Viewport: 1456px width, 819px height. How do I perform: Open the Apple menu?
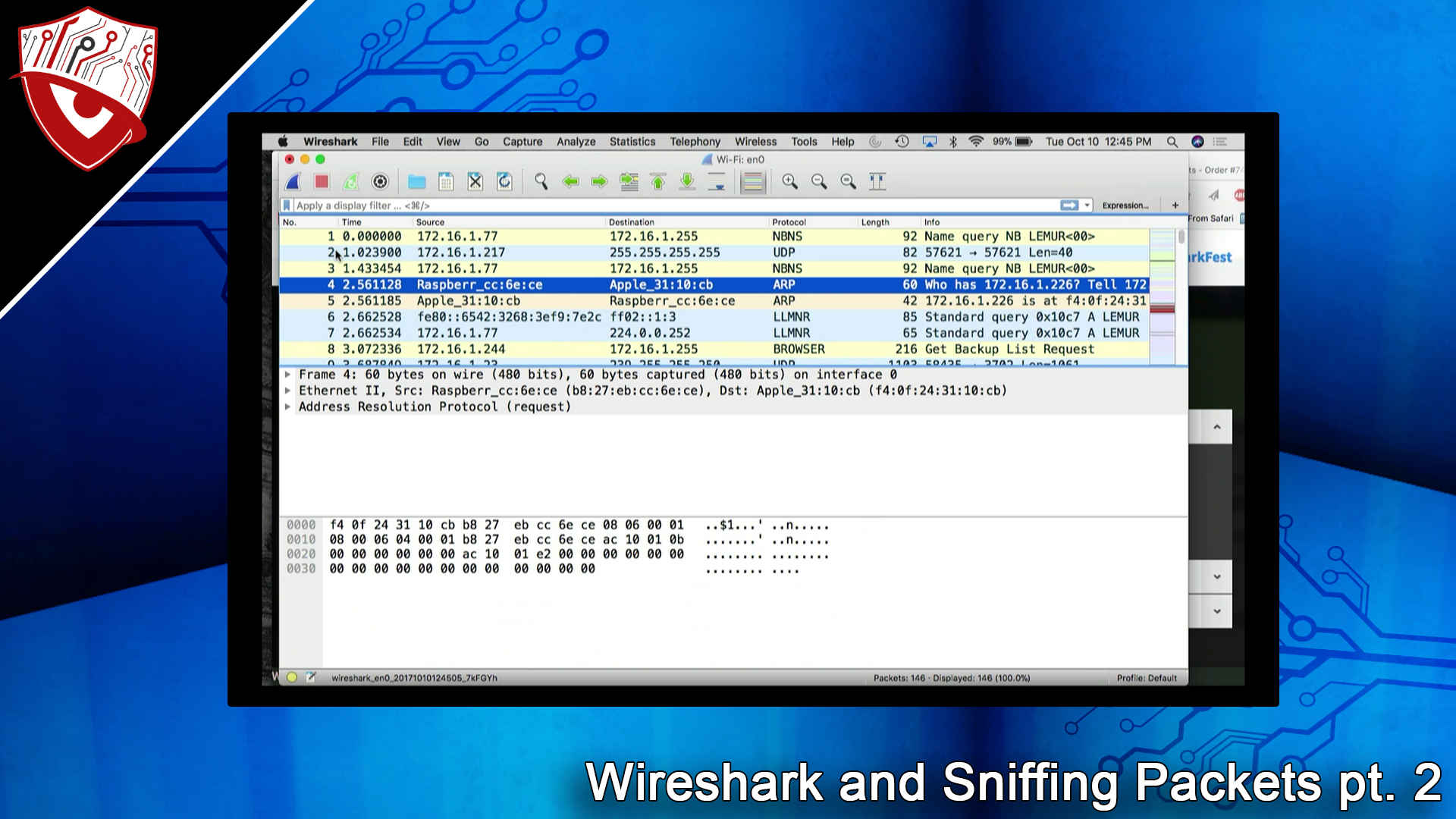pos(283,142)
